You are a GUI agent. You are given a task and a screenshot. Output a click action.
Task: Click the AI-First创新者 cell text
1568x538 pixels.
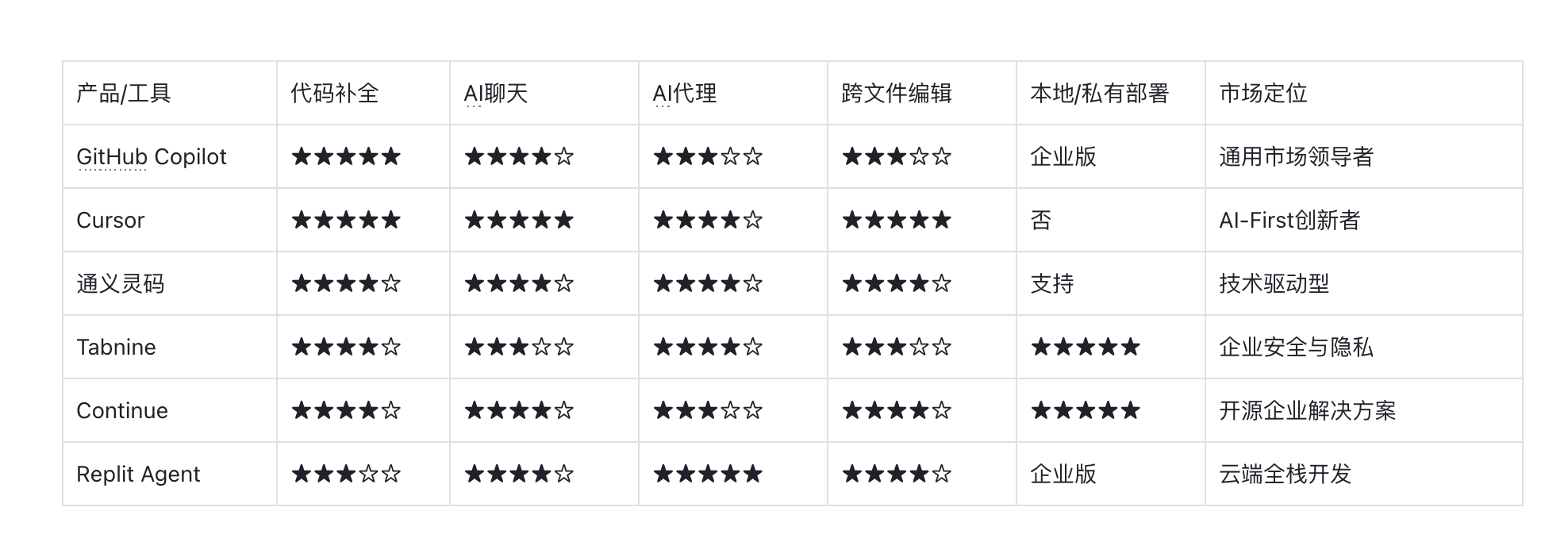[1289, 221]
